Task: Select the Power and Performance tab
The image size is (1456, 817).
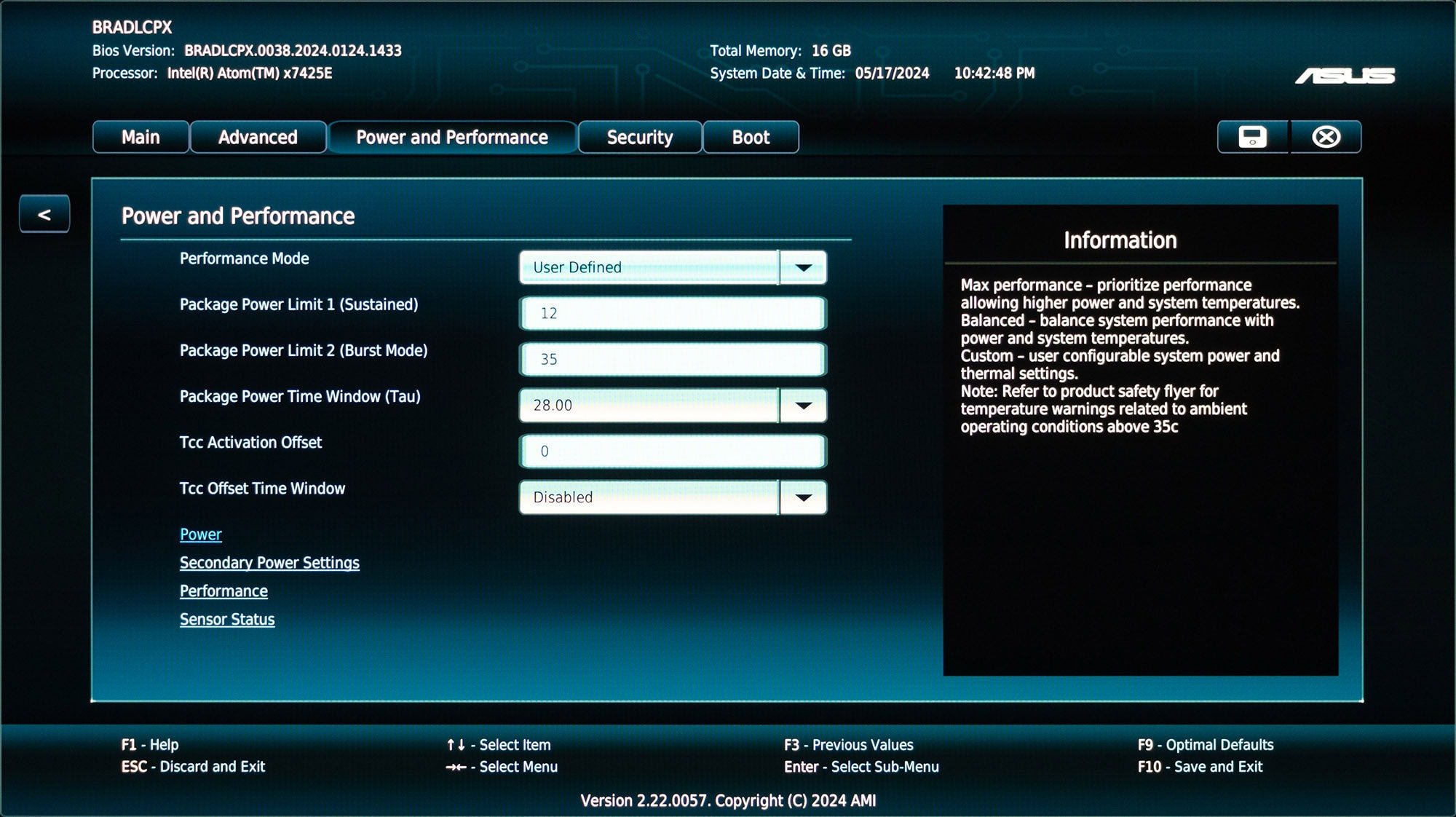Action: tap(452, 137)
